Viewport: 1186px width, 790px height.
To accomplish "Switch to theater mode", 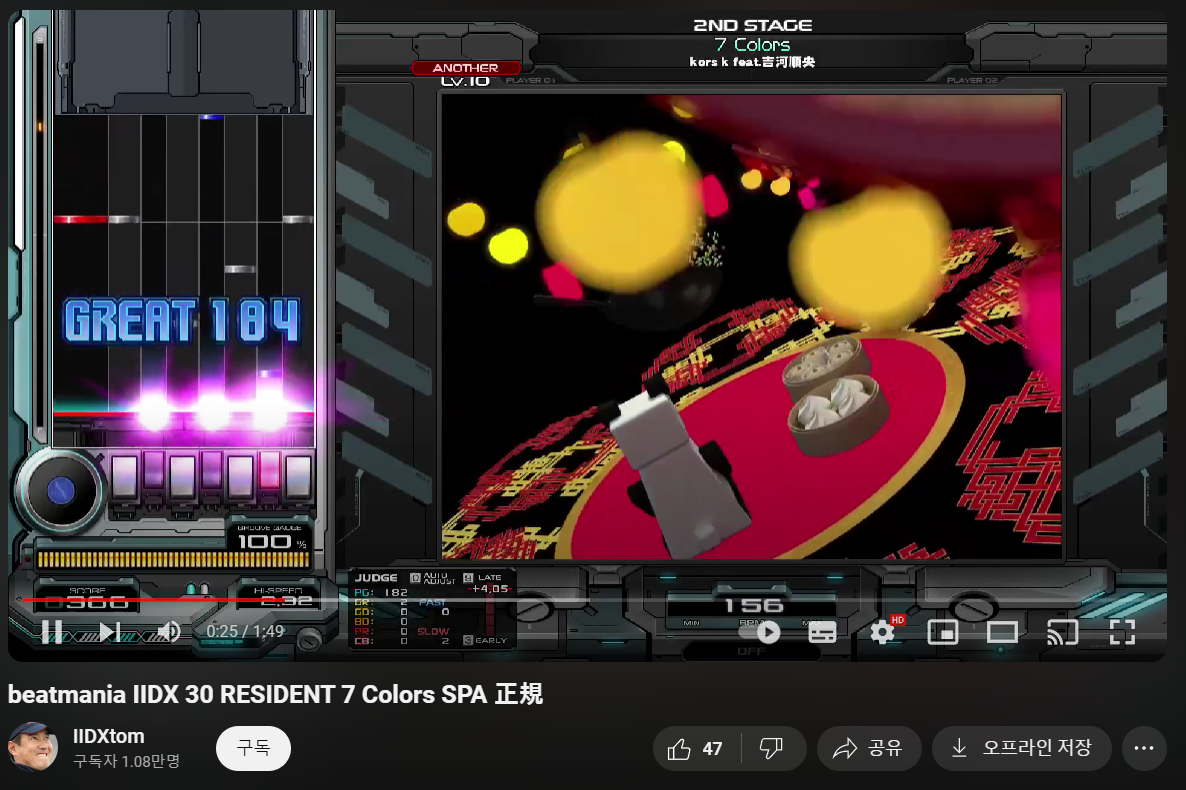I will [x=1002, y=632].
